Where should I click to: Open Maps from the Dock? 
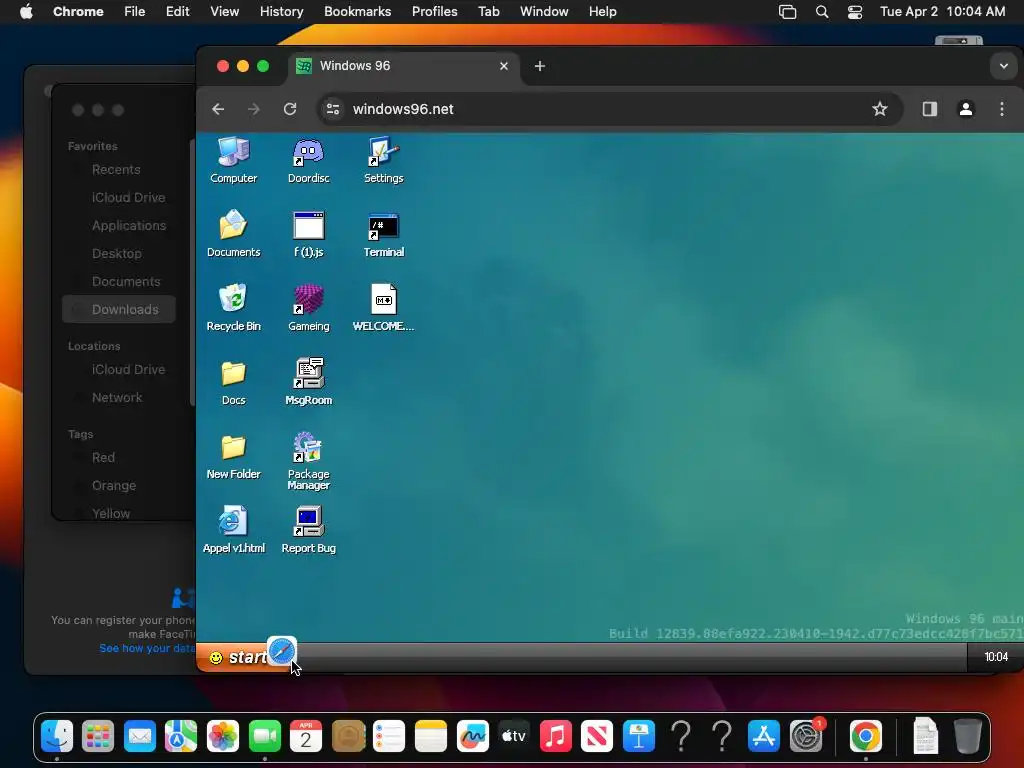click(x=181, y=737)
